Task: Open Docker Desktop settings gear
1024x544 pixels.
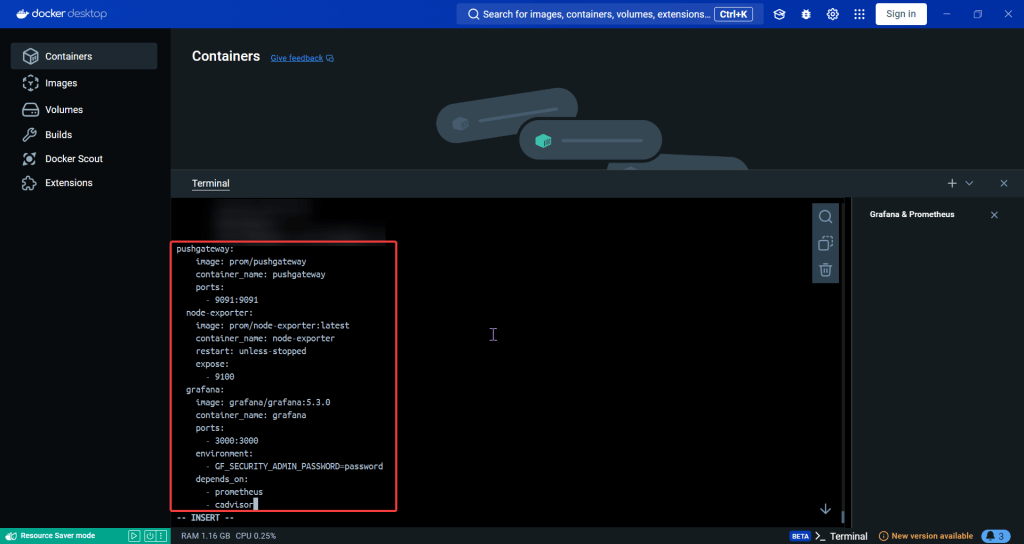Action: [x=832, y=14]
